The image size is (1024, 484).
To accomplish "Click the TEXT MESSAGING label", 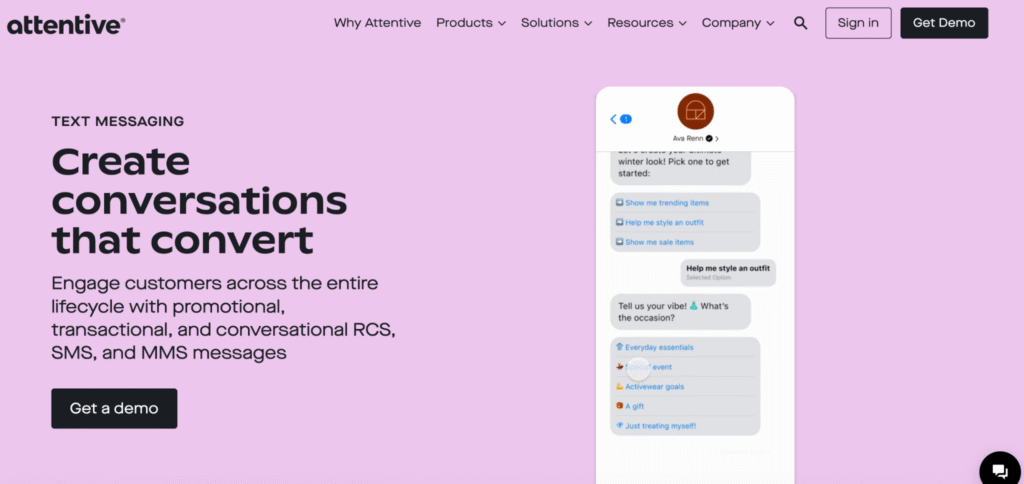I will pos(118,121).
